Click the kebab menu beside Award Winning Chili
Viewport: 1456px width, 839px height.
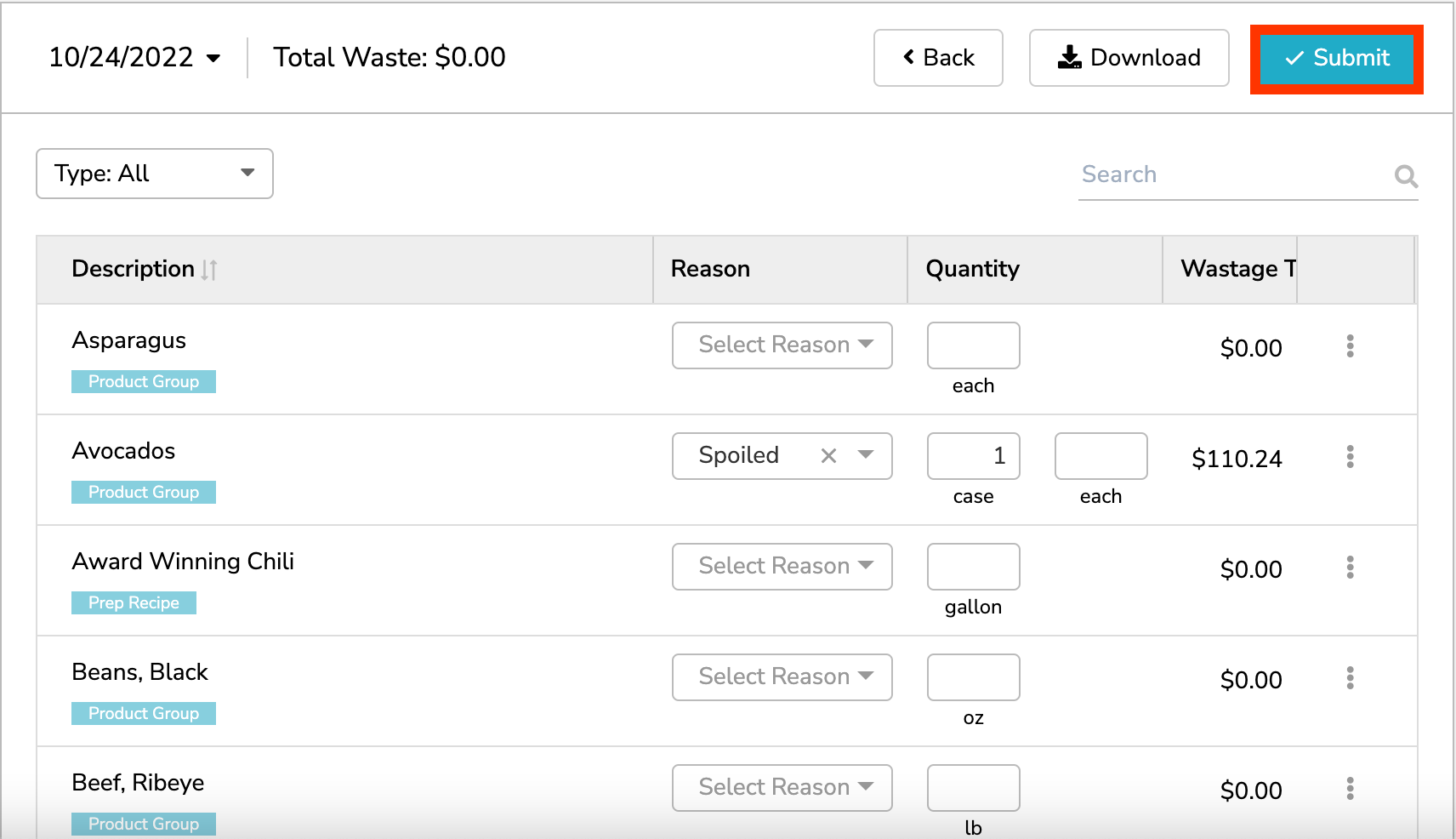coord(1350,568)
